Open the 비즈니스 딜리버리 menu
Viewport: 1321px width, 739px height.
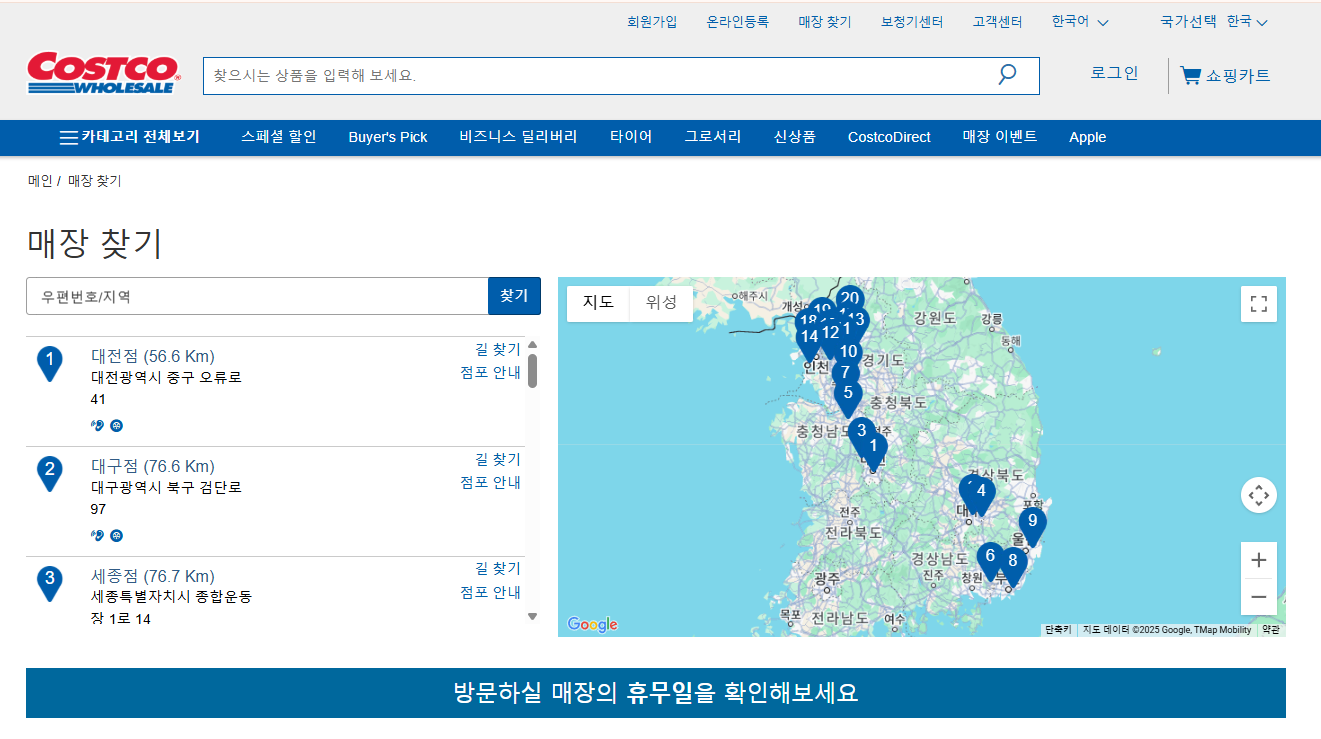[519, 137]
